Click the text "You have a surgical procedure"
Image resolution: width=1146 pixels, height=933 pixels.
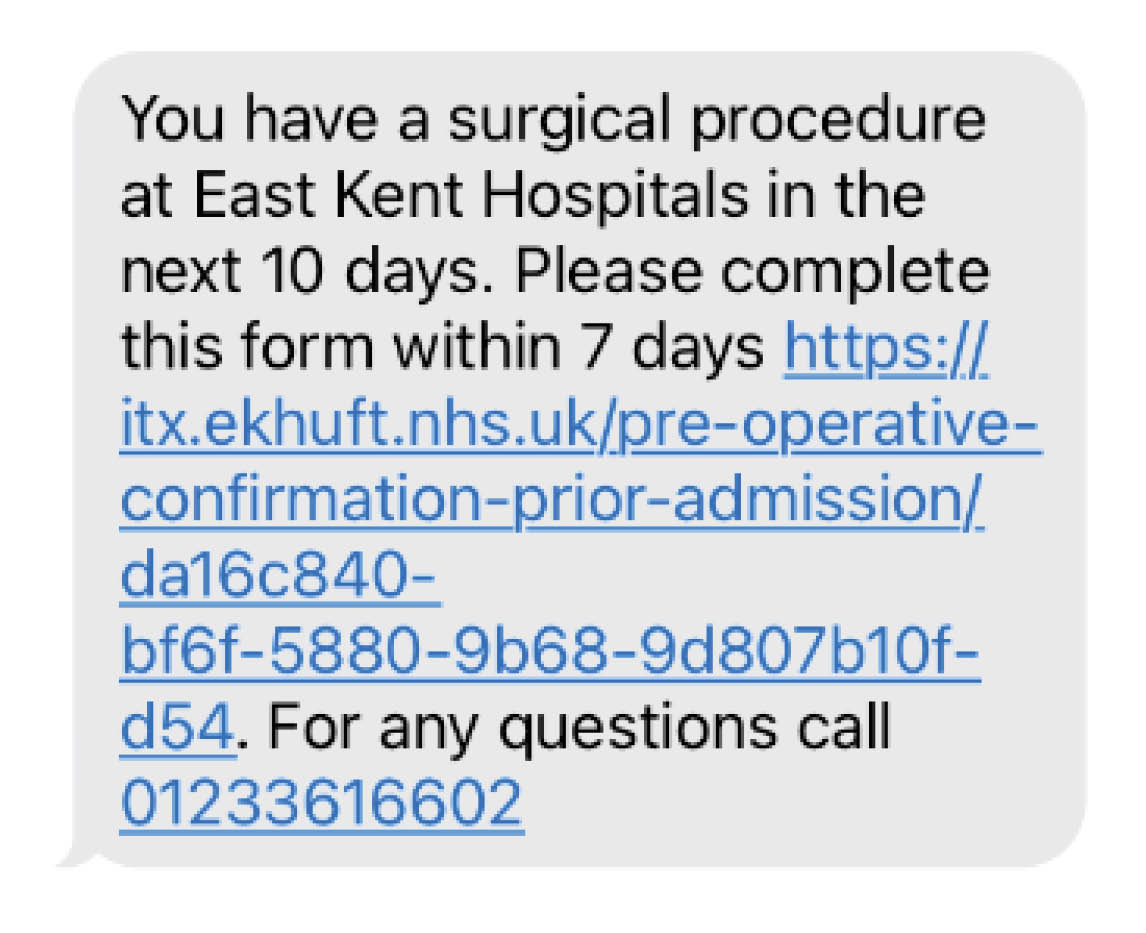pos(553,121)
